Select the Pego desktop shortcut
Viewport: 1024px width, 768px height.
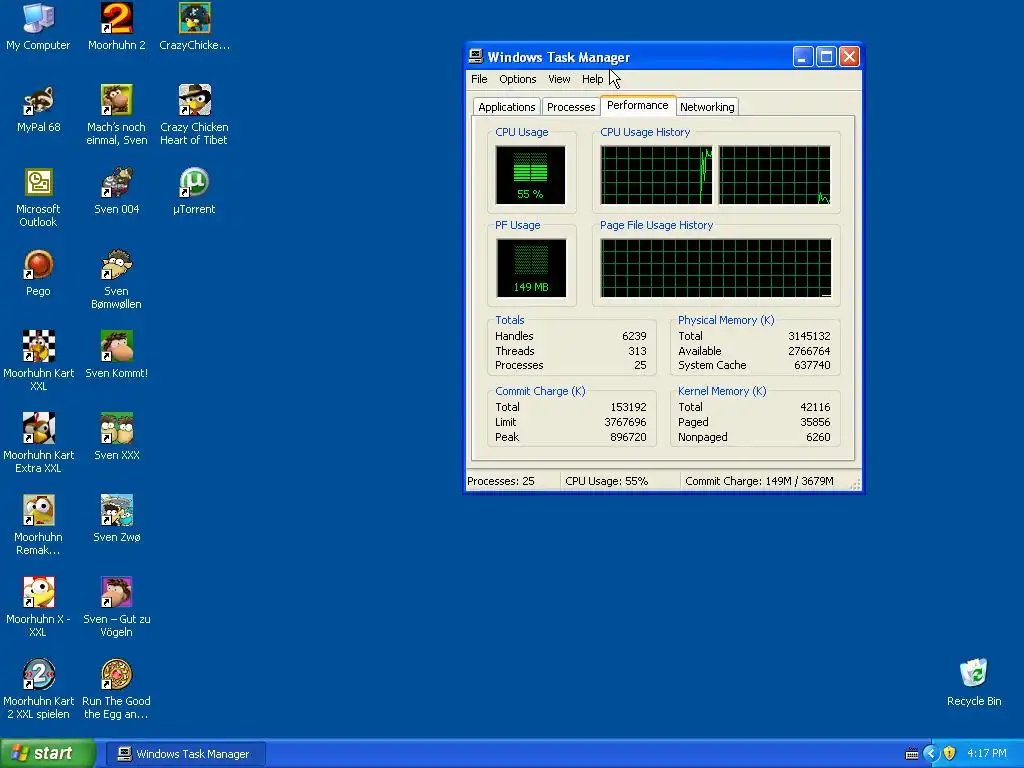click(38, 273)
